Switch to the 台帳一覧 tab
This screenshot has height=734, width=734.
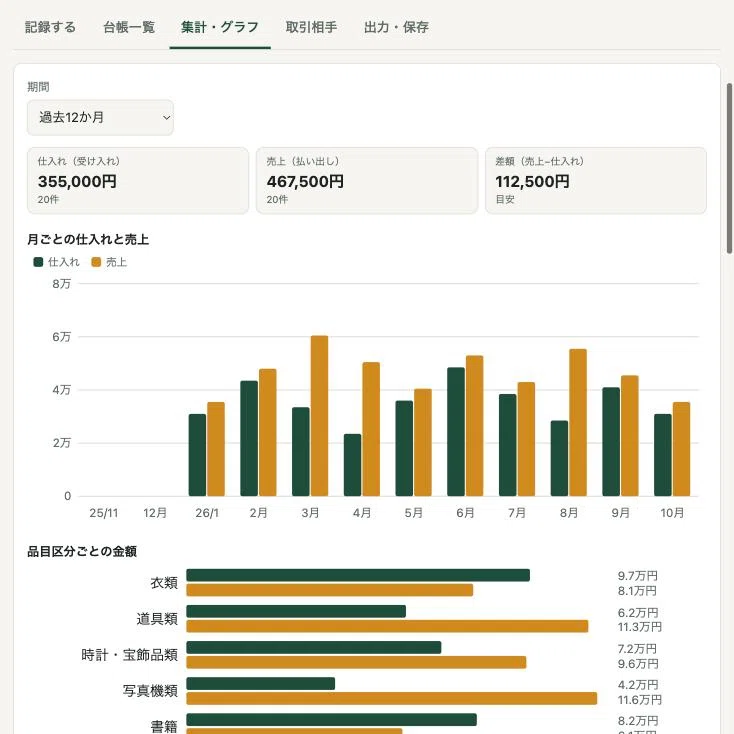coord(129,27)
